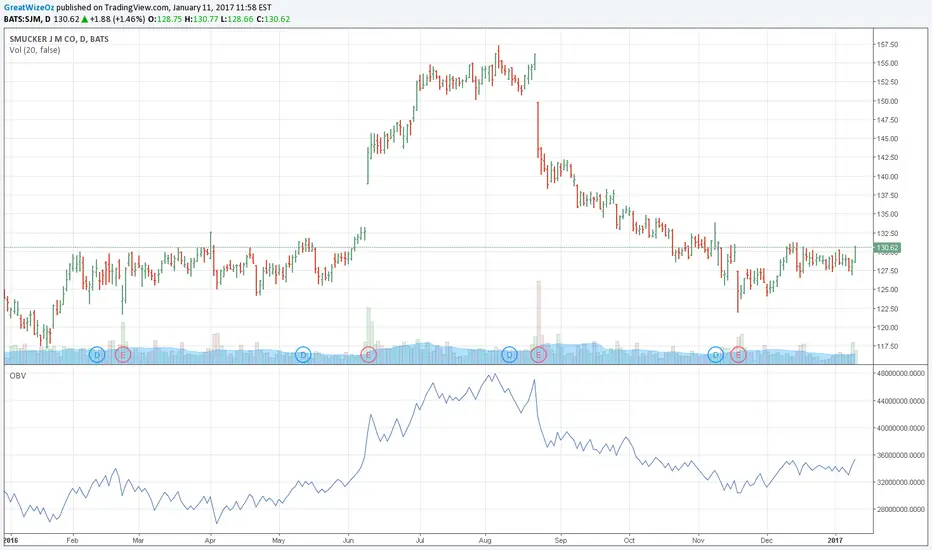Click the 48000000.0000 OBV axis label

coord(900,373)
